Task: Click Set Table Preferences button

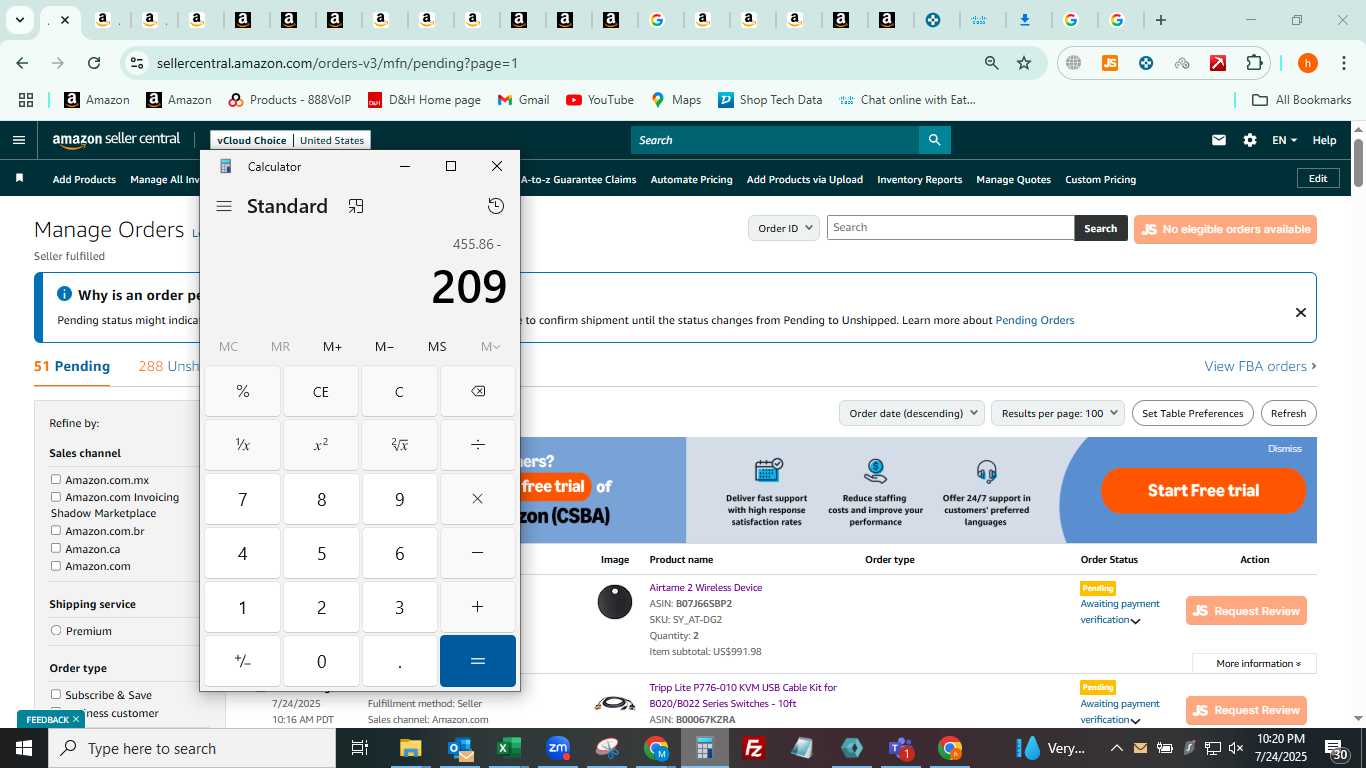Action: (1192, 413)
